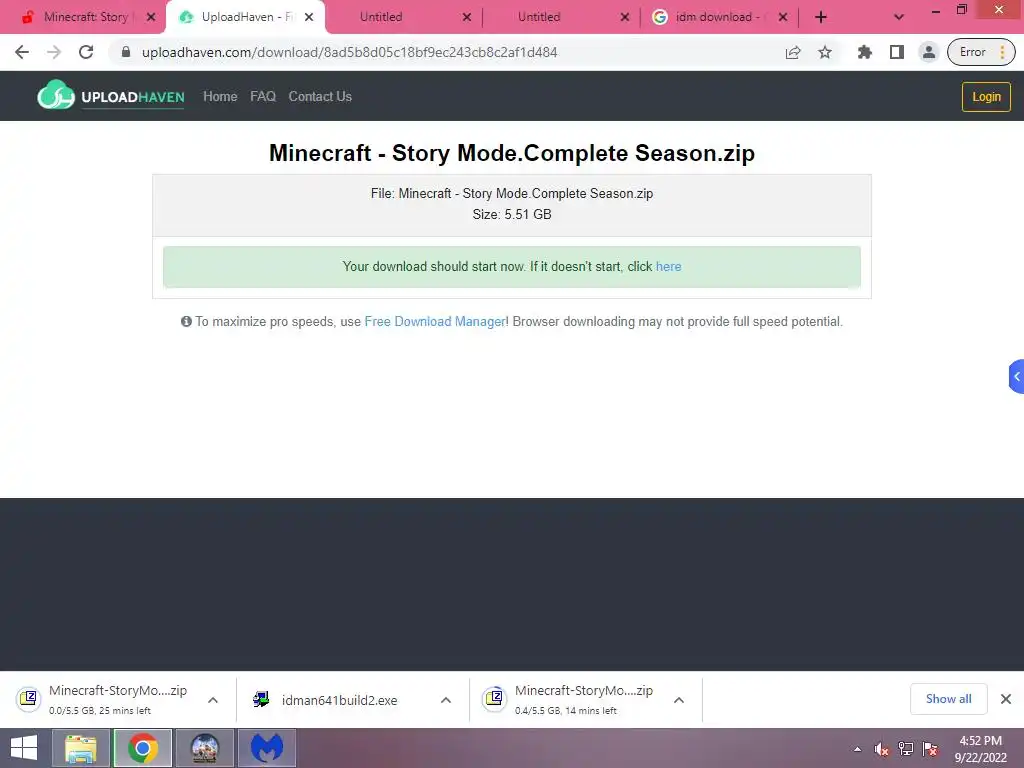Click the muted volume tray icon
The height and width of the screenshot is (768, 1024).
pos(882,749)
